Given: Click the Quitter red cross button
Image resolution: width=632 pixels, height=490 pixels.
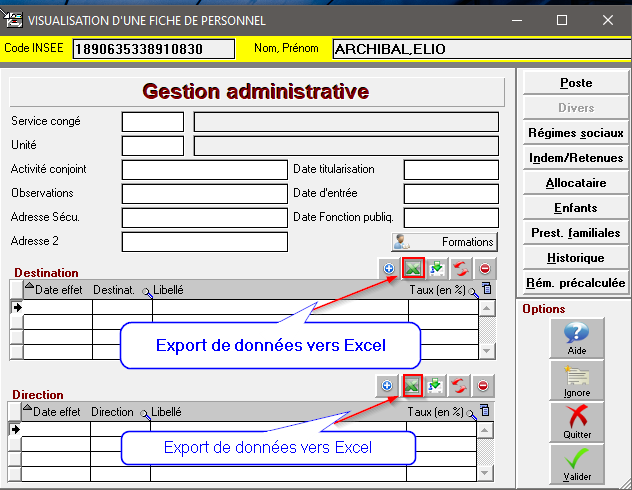Looking at the screenshot, I should click(x=576, y=421).
